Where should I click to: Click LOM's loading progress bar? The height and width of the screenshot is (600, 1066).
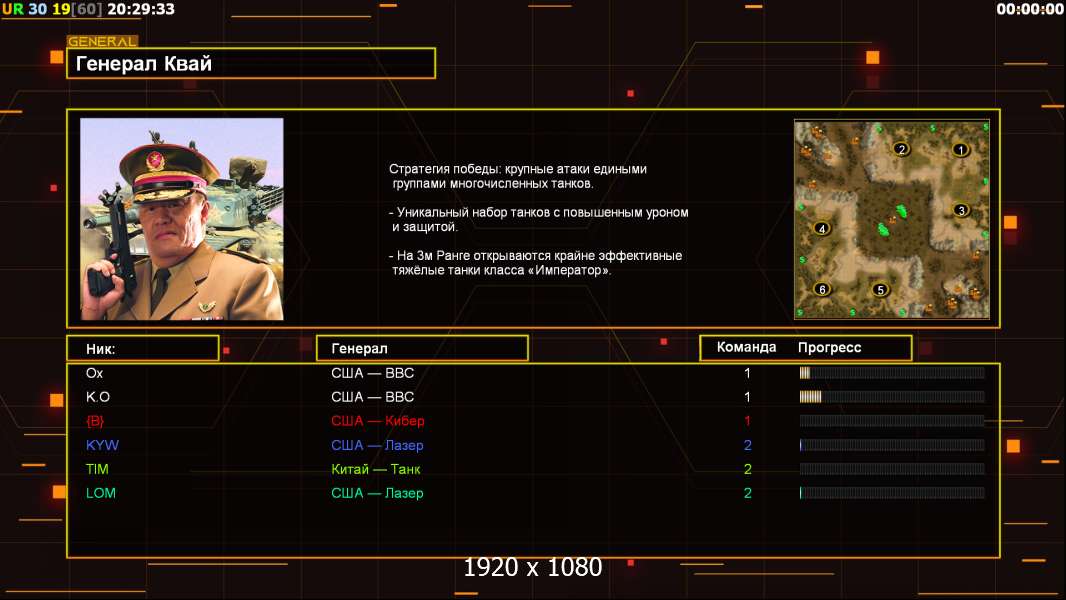click(x=891, y=493)
